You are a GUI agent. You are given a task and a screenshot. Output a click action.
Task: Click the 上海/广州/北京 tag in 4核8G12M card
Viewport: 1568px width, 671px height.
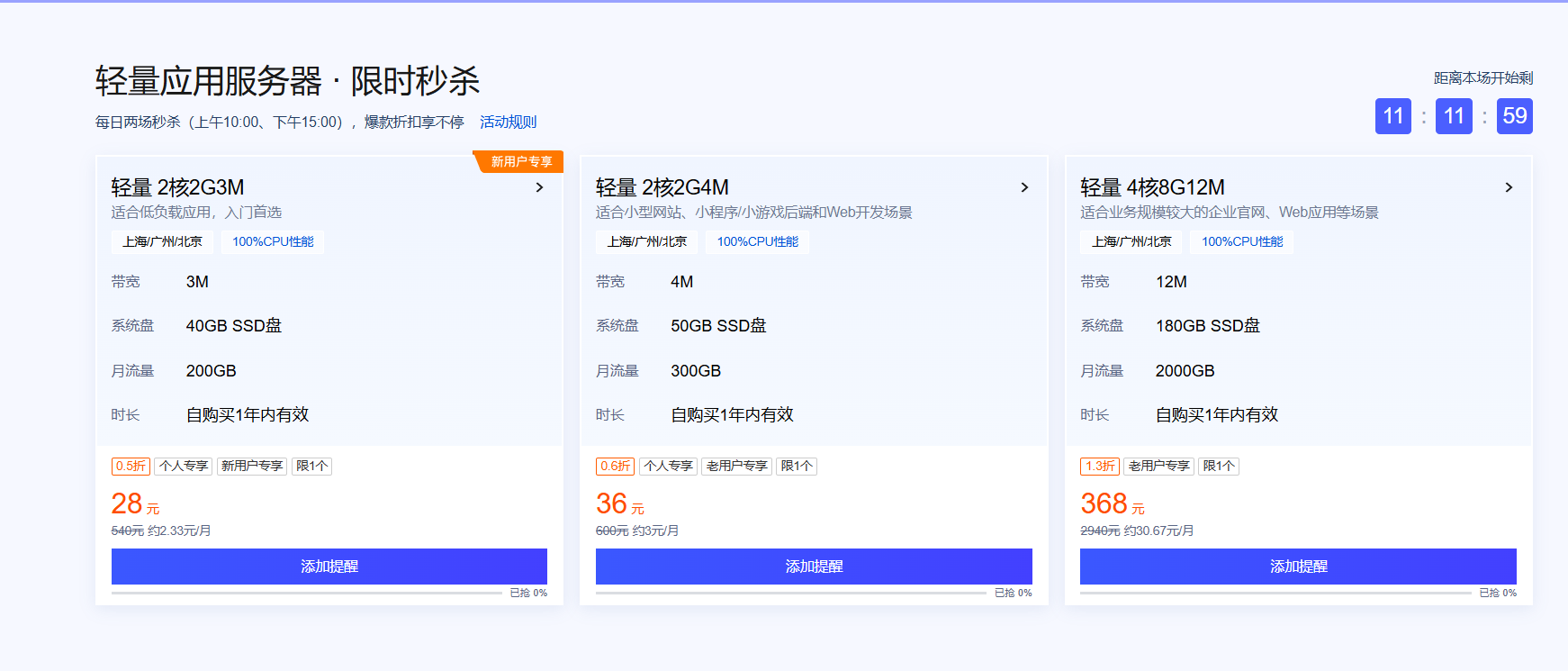[1131, 241]
